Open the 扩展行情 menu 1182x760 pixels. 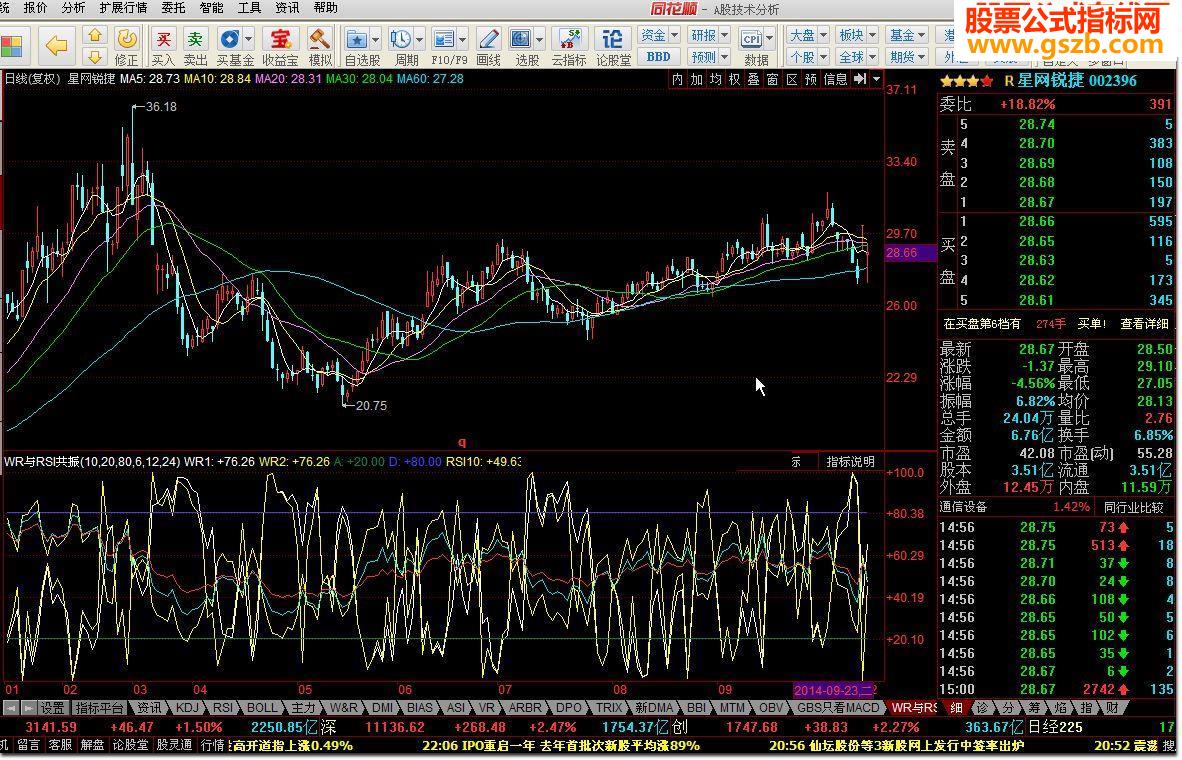(123, 8)
